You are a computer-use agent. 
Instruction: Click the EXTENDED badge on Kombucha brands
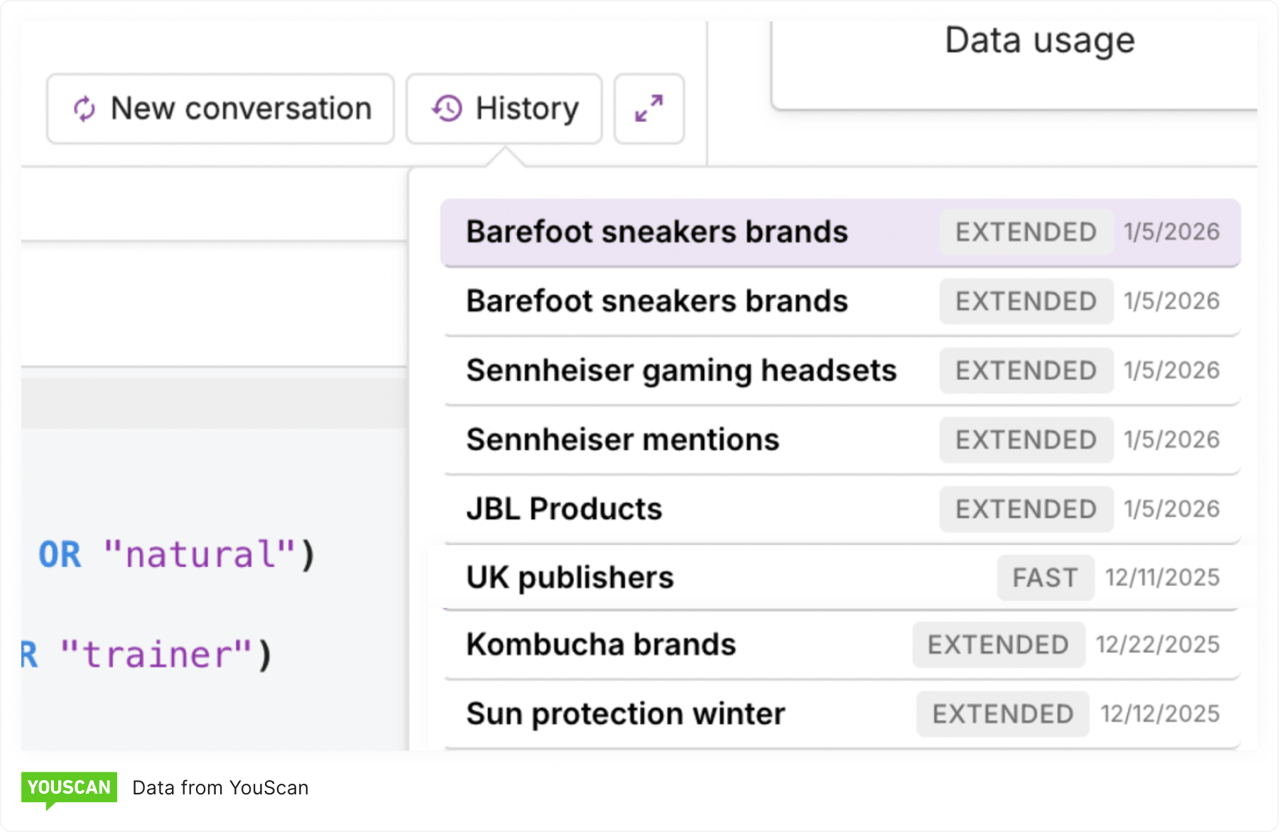(x=998, y=645)
